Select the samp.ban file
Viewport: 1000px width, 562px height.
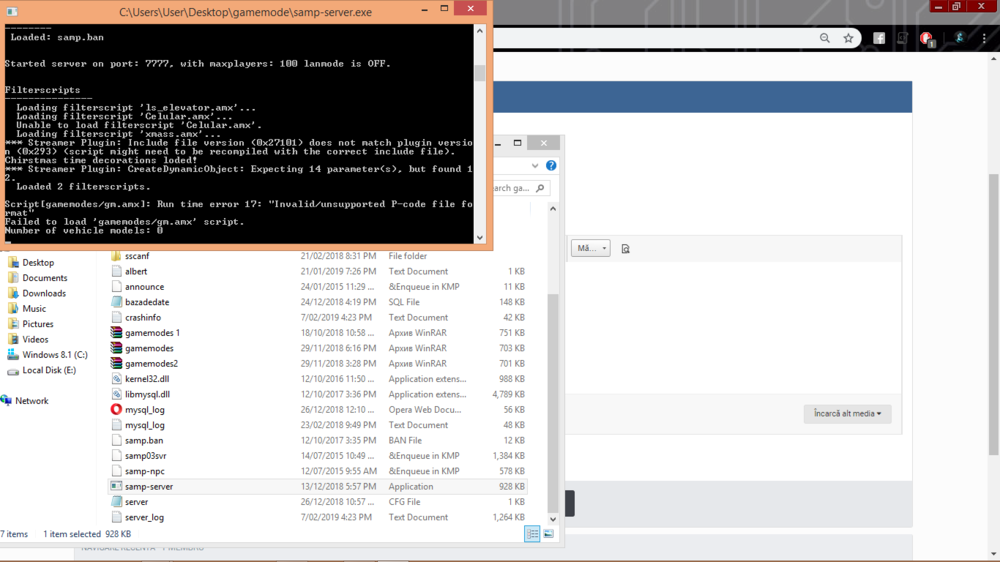coord(144,440)
